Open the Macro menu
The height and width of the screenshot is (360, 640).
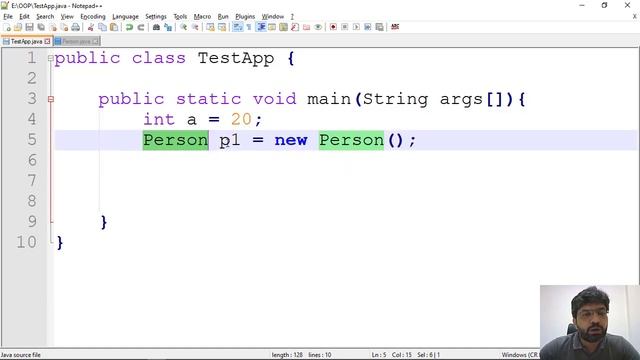(202, 17)
